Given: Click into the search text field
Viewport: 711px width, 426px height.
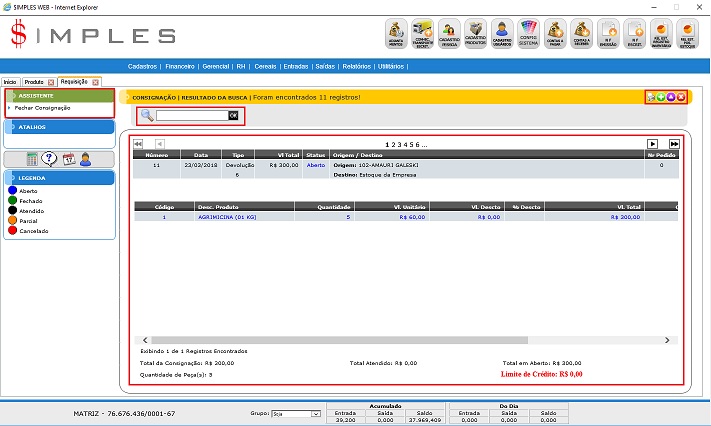Looking at the screenshot, I should click(192, 116).
